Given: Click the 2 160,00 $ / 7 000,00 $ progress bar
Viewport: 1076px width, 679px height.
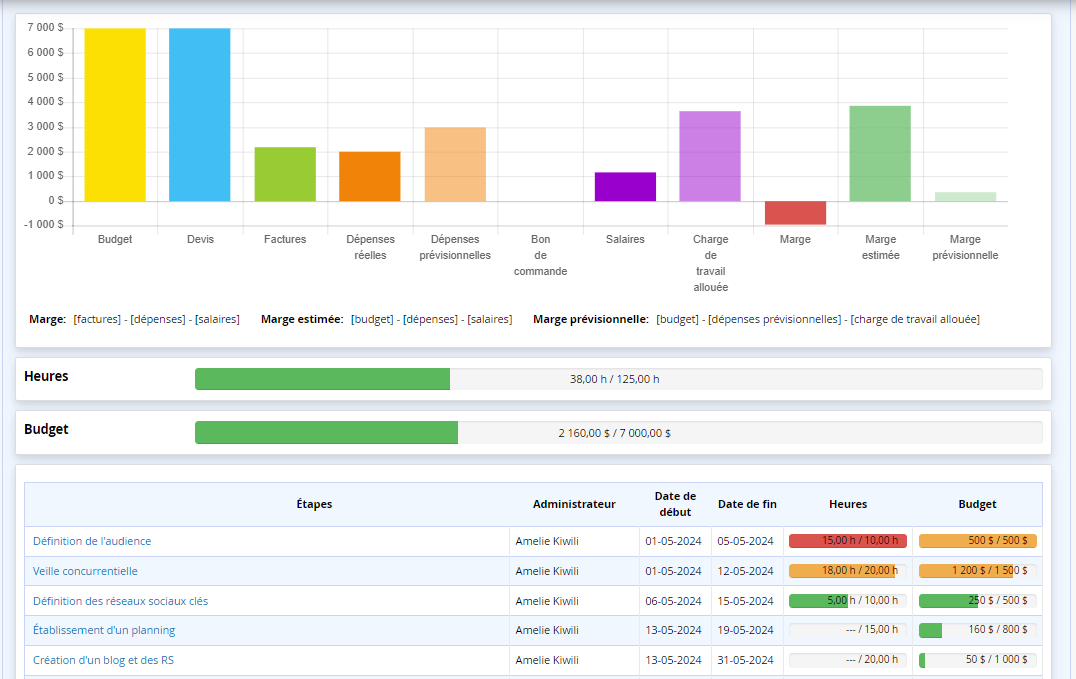Looking at the screenshot, I should 618,433.
